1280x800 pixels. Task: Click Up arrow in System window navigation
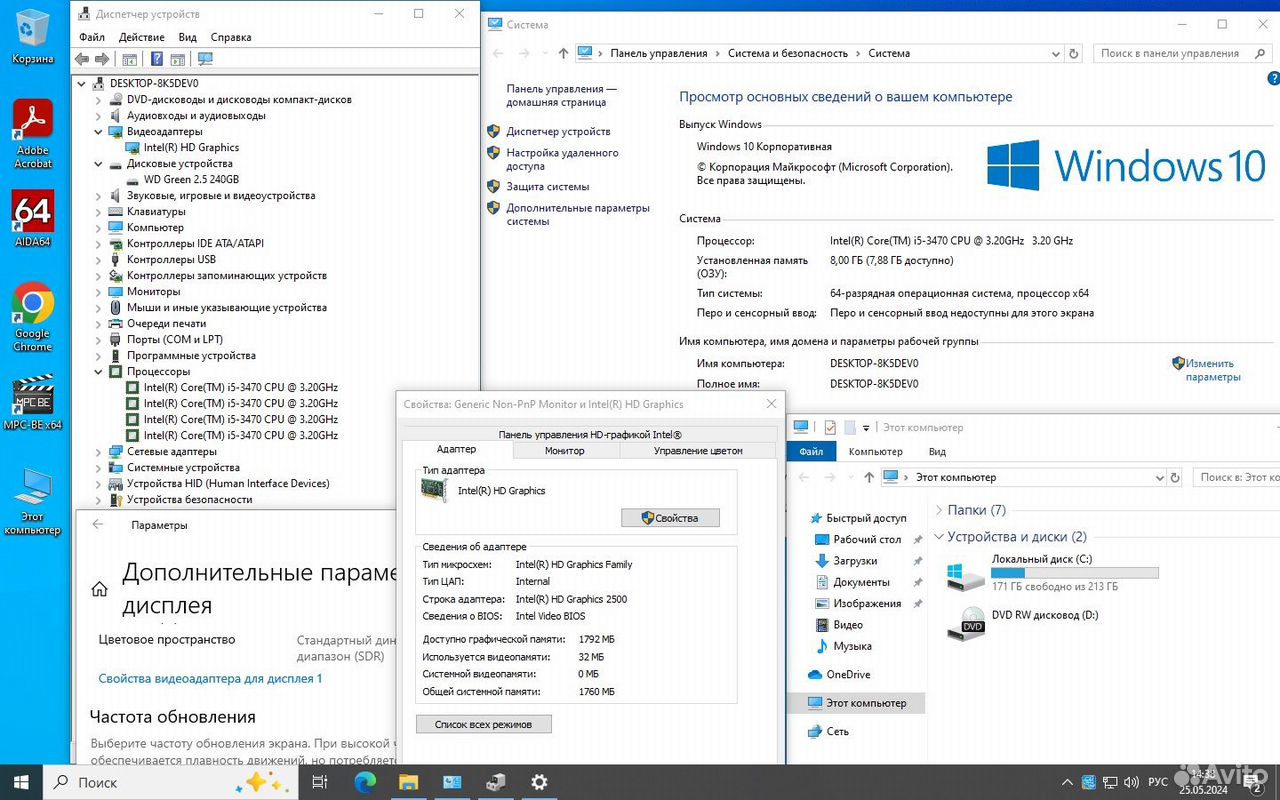pos(563,53)
